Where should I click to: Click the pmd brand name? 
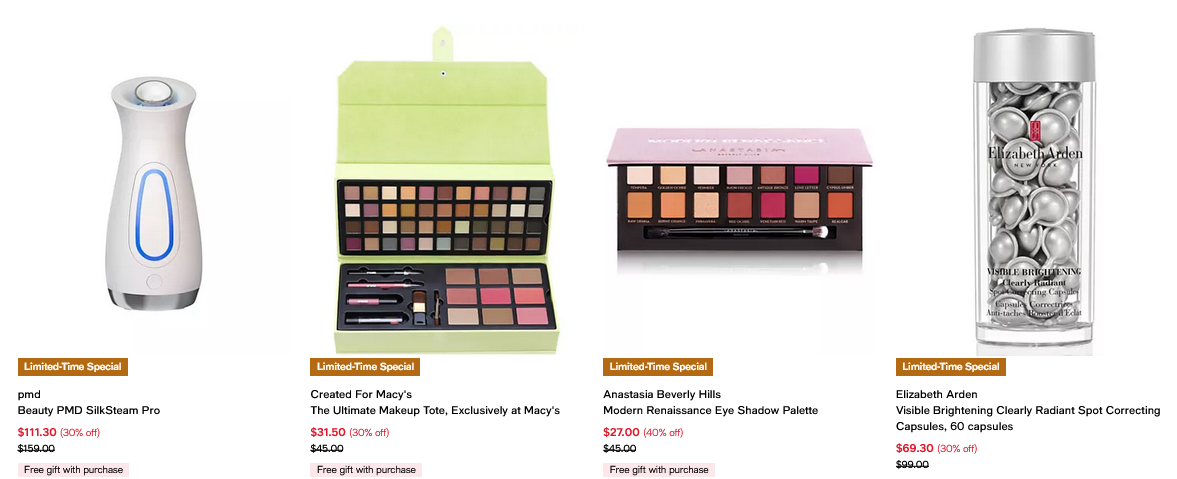point(29,394)
